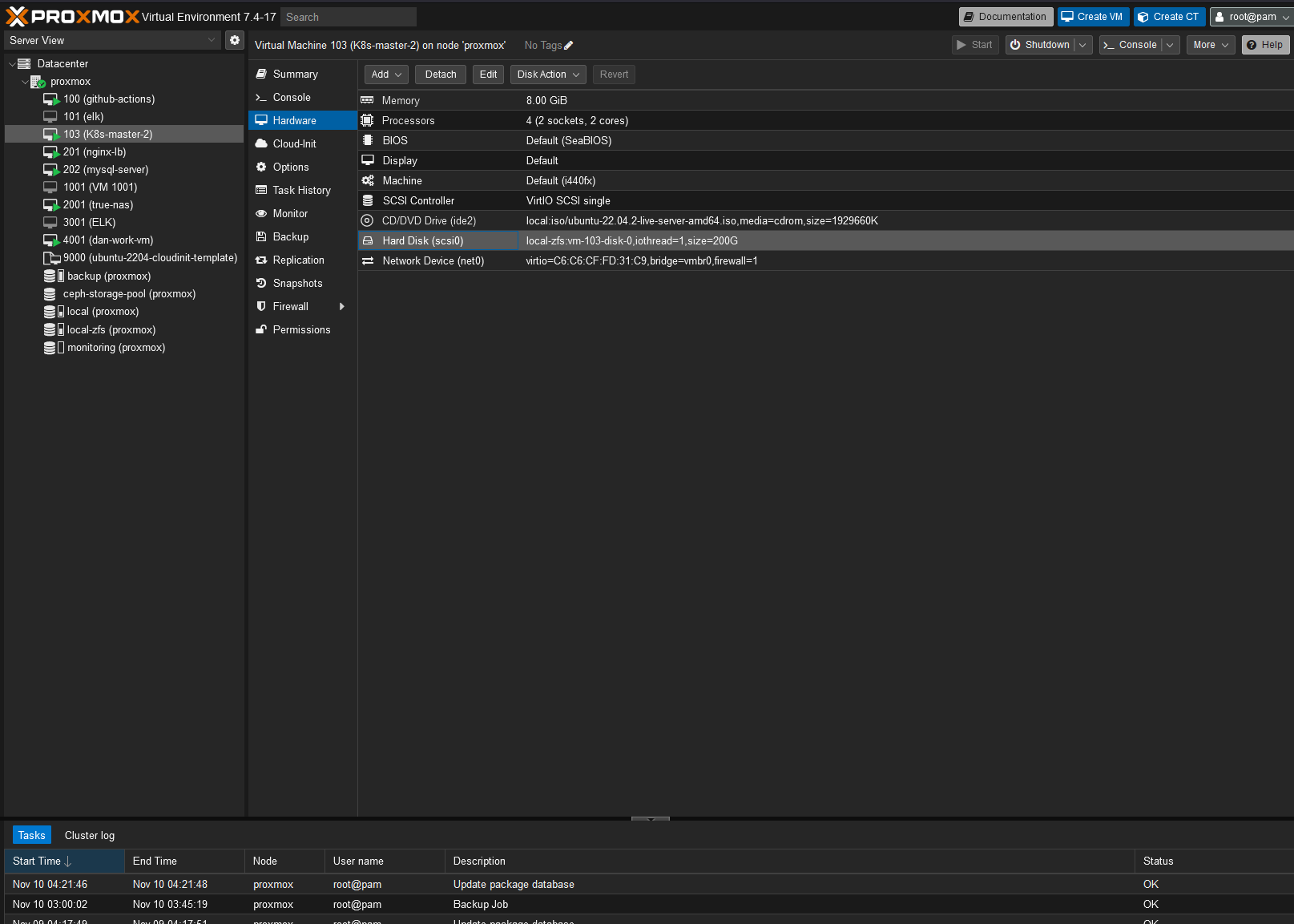The image size is (1294, 924).
Task: Collapse the proxmox node in tree
Action: (x=25, y=82)
